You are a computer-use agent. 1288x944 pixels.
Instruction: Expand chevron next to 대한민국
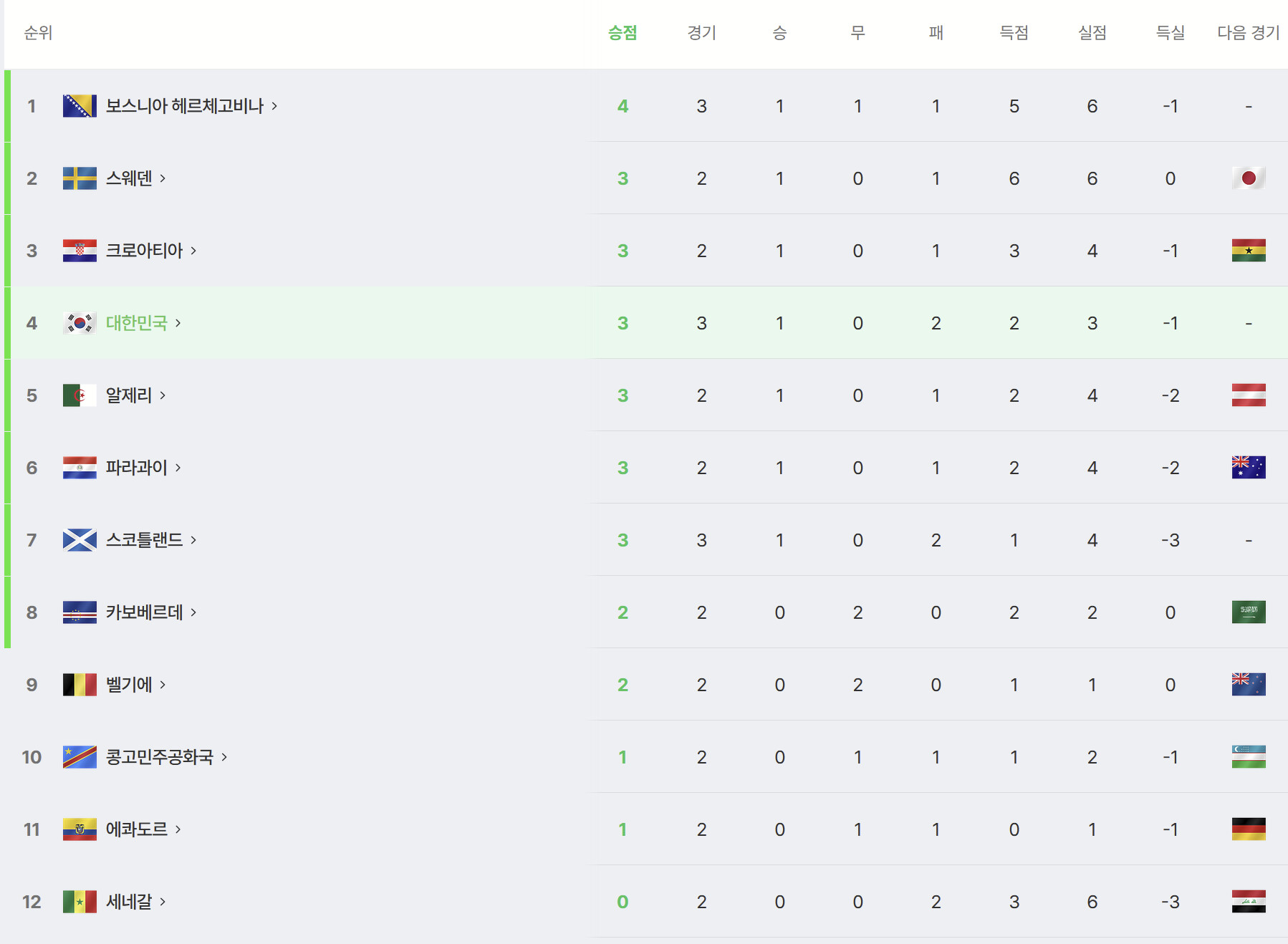178,323
